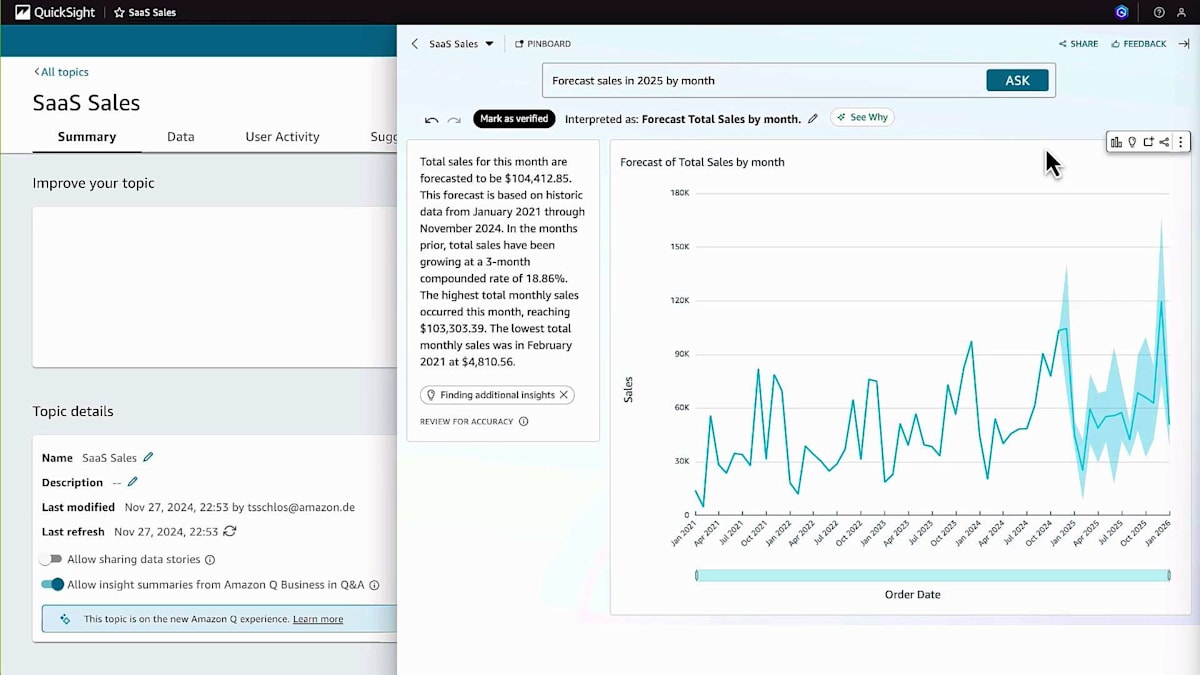Click the undo arrow icon
This screenshot has width=1200, height=675.
(431, 119)
